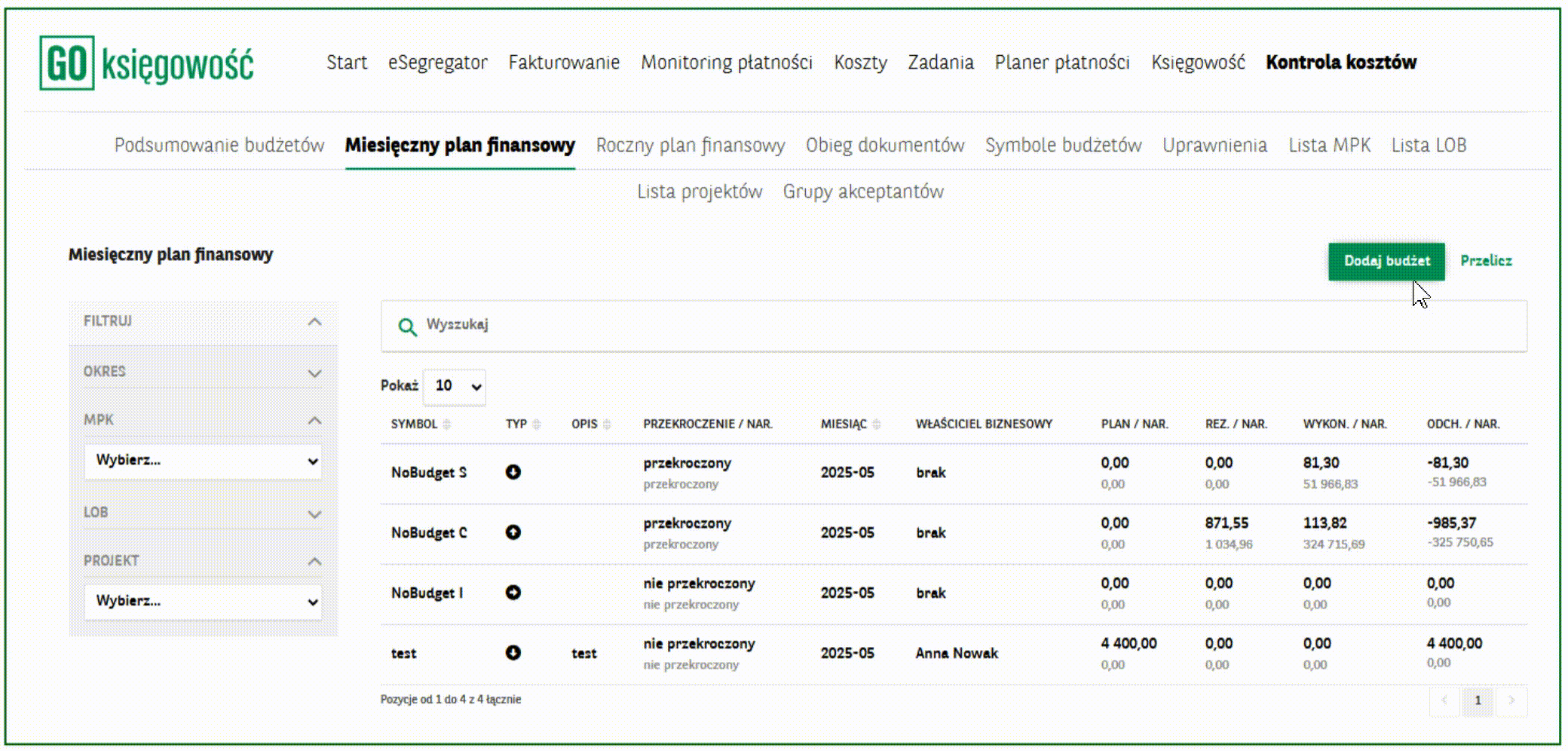The width and height of the screenshot is (1568, 751).
Task: Click the 871,55 reservation value
Action: [1227, 523]
